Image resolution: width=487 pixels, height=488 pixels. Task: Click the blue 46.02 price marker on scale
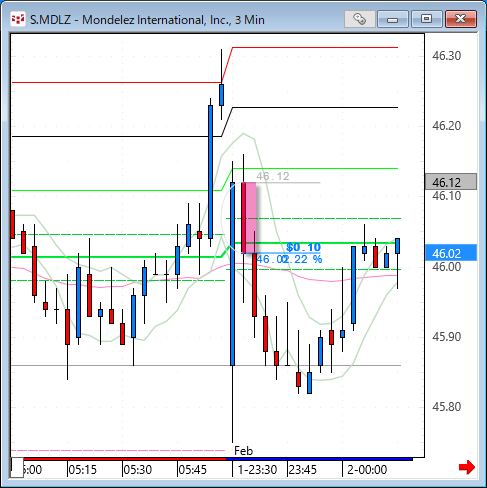click(x=451, y=253)
